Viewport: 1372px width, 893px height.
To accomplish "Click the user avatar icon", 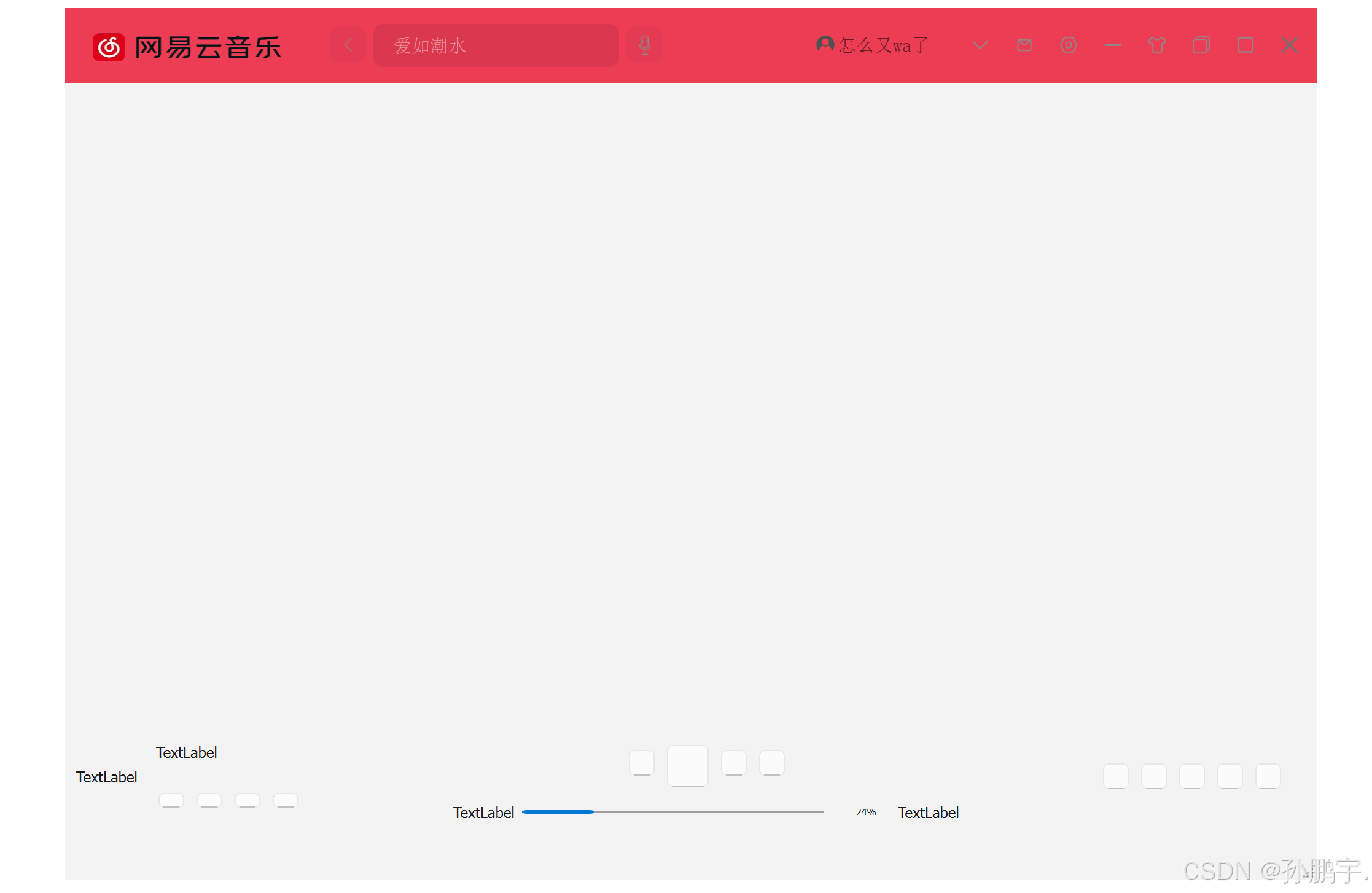I will (x=825, y=44).
